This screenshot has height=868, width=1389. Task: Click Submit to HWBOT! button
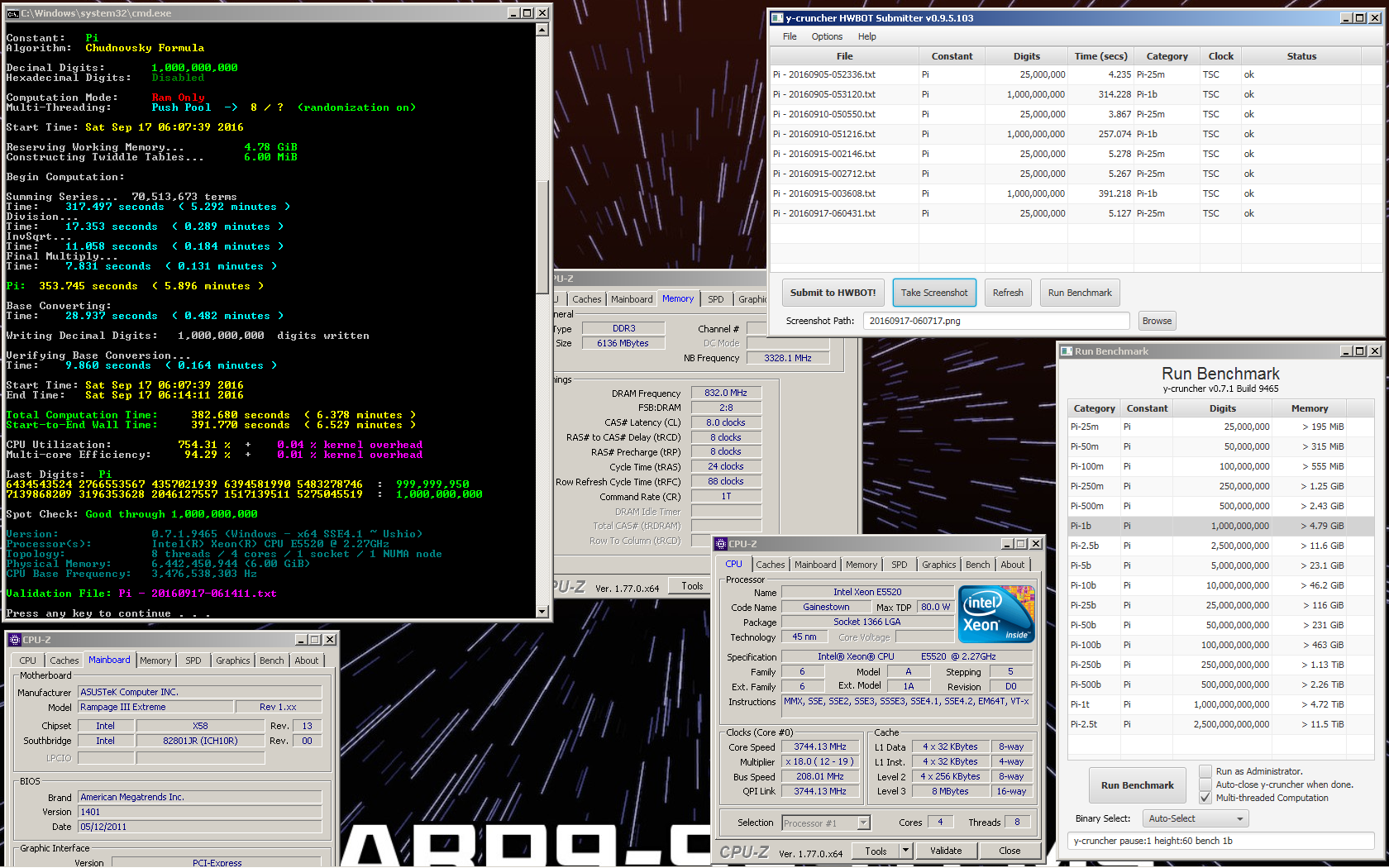coord(833,293)
